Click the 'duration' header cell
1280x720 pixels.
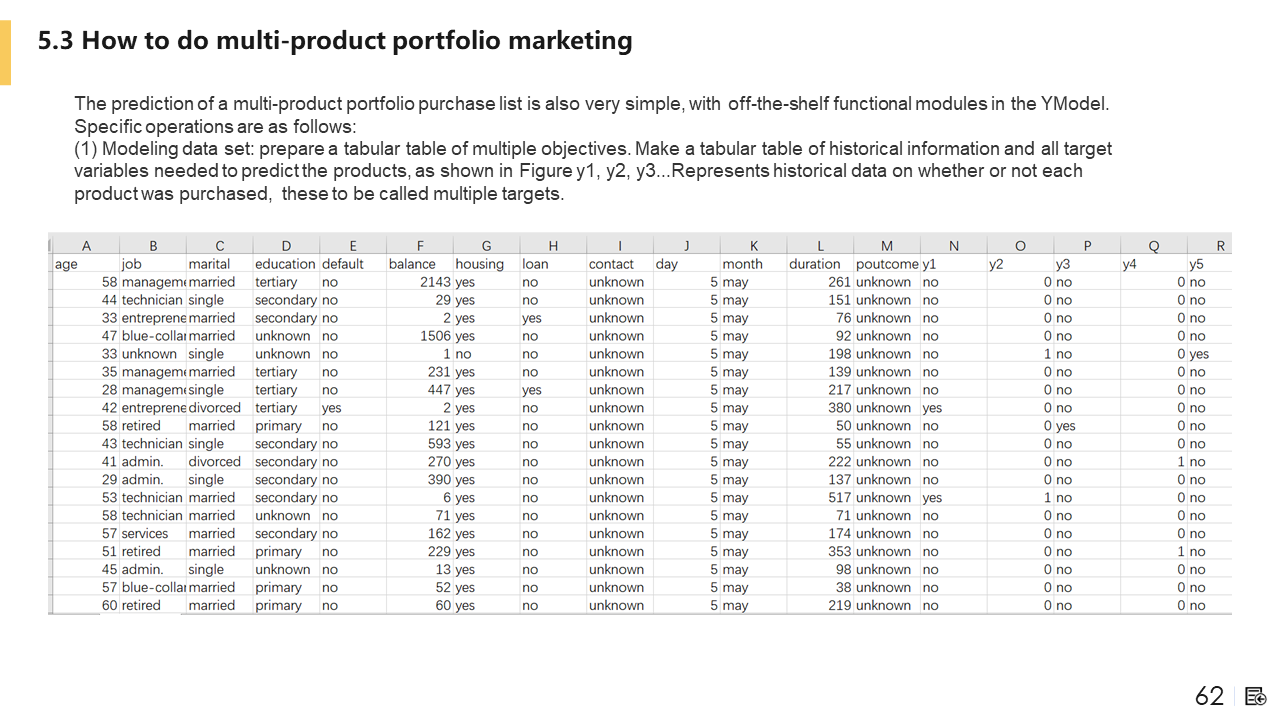point(814,264)
